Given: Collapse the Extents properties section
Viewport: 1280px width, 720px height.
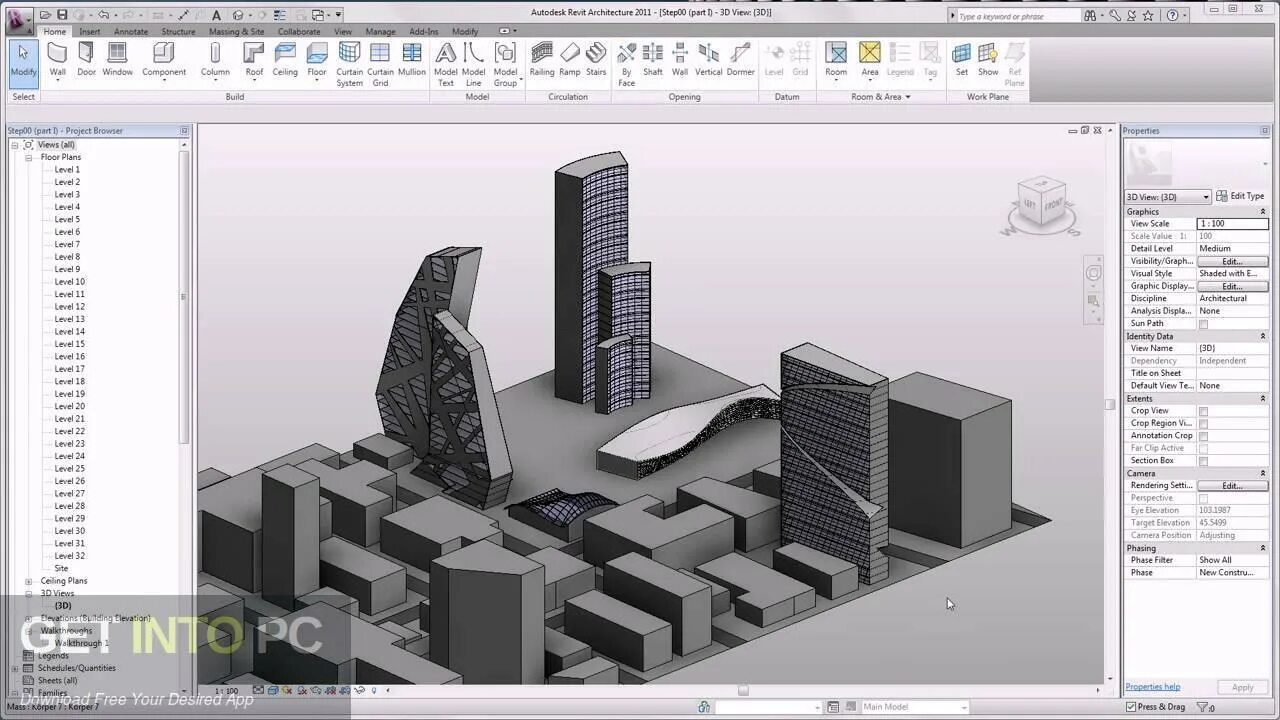Looking at the screenshot, I should pyautogui.click(x=1262, y=399).
